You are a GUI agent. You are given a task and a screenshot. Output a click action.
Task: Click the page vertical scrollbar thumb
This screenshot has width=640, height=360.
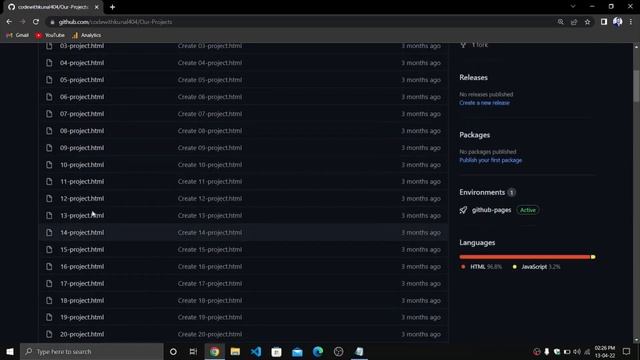[636, 86]
